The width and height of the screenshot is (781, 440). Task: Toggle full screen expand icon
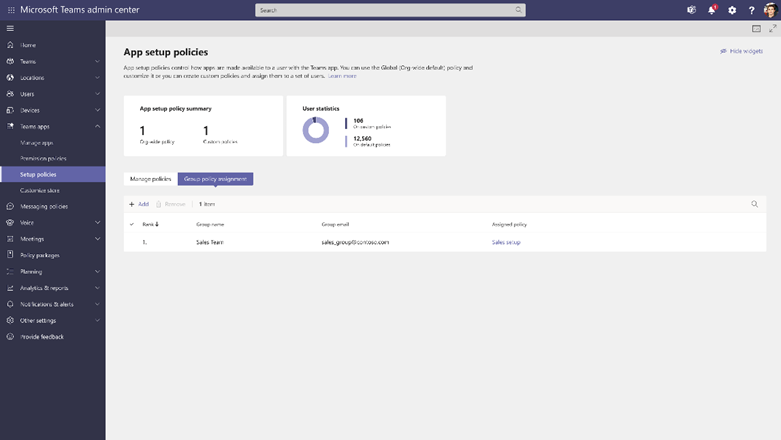tap(773, 28)
